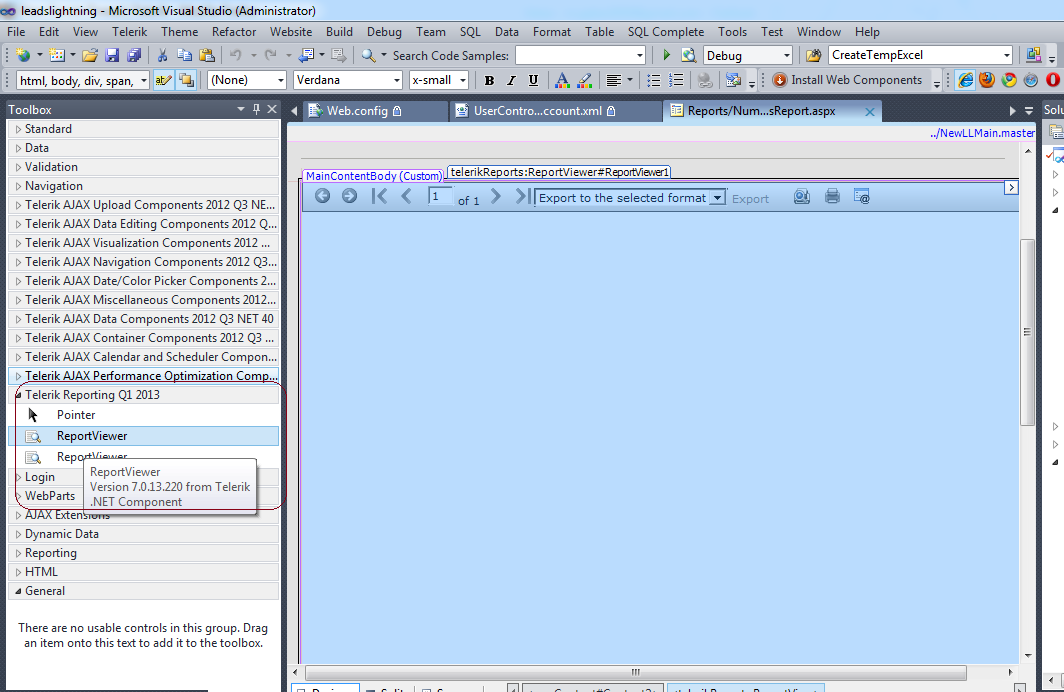The image size is (1064, 692).
Task: Click the New Web Site icon
Action: click(23, 56)
